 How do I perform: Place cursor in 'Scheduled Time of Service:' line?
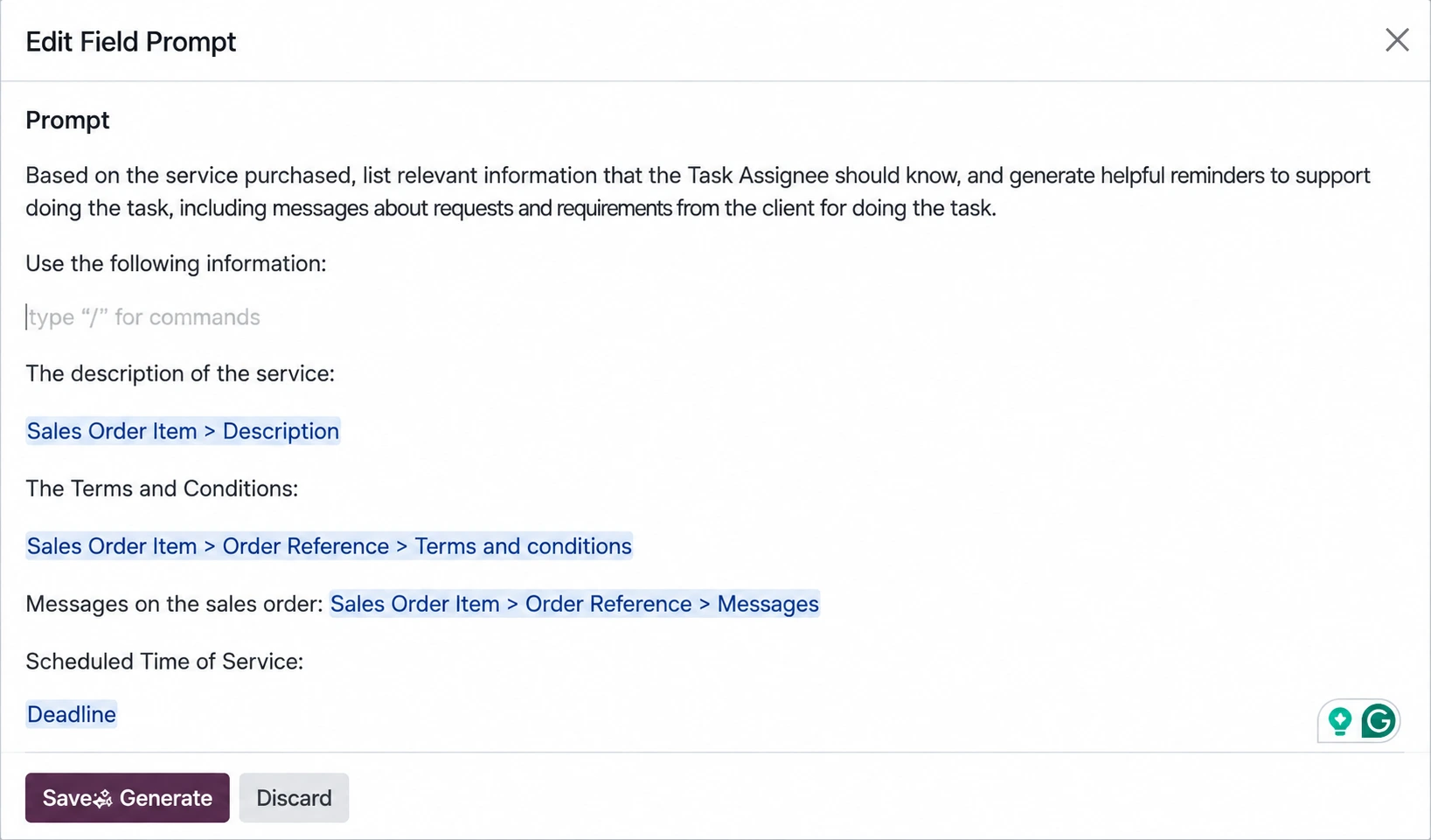164,662
